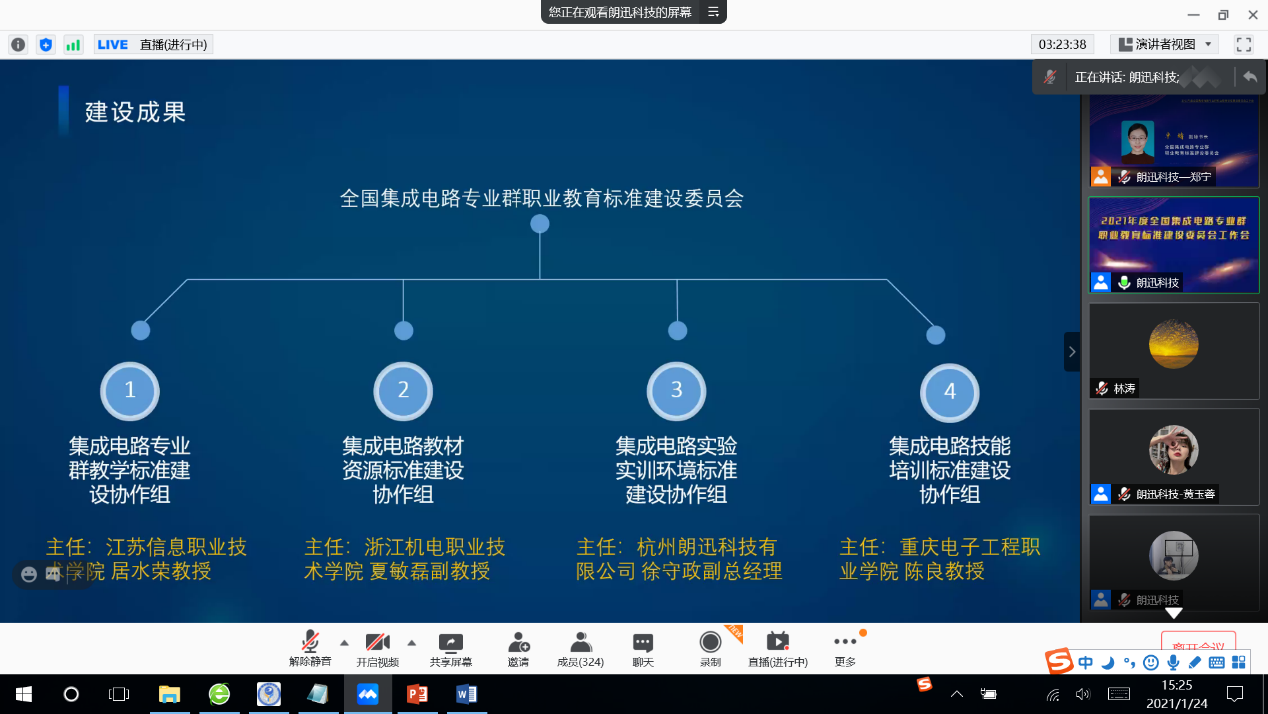1268x714 pixels.
Task: Open the 更多 more options menu
Action: pos(845,643)
